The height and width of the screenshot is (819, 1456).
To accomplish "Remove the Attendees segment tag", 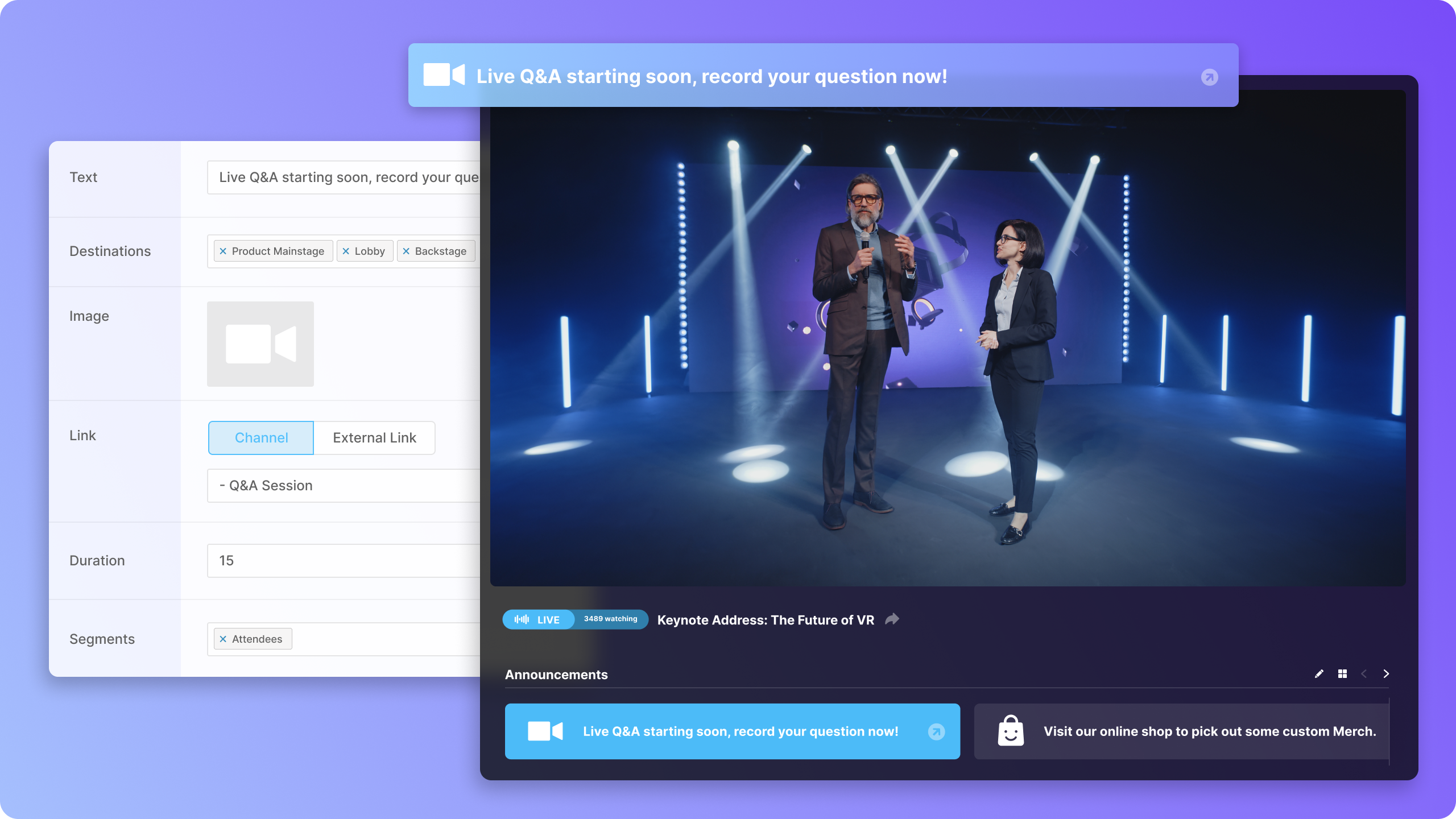I will (223, 639).
